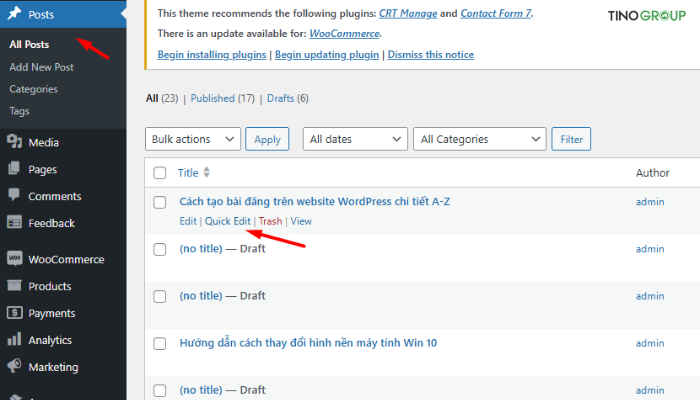Click the Media icon in sidebar
Image resolution: width=700 pixels, height=400 pixels.
coord(14,142)
